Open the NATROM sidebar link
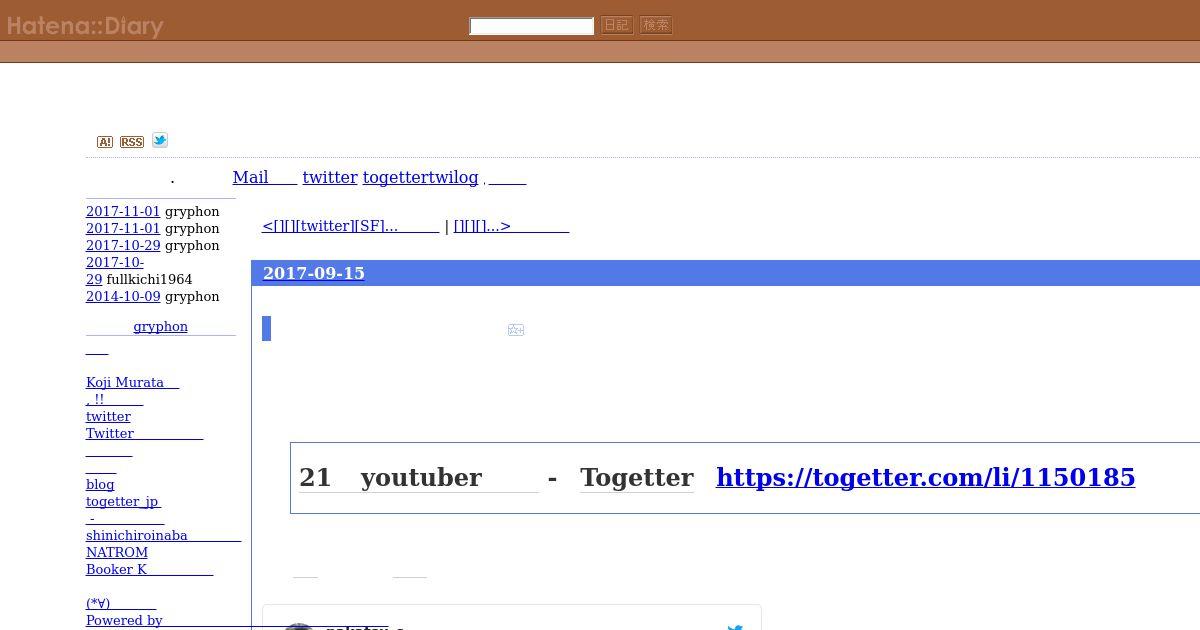1200x630 pixels. (x=117, y=552)
